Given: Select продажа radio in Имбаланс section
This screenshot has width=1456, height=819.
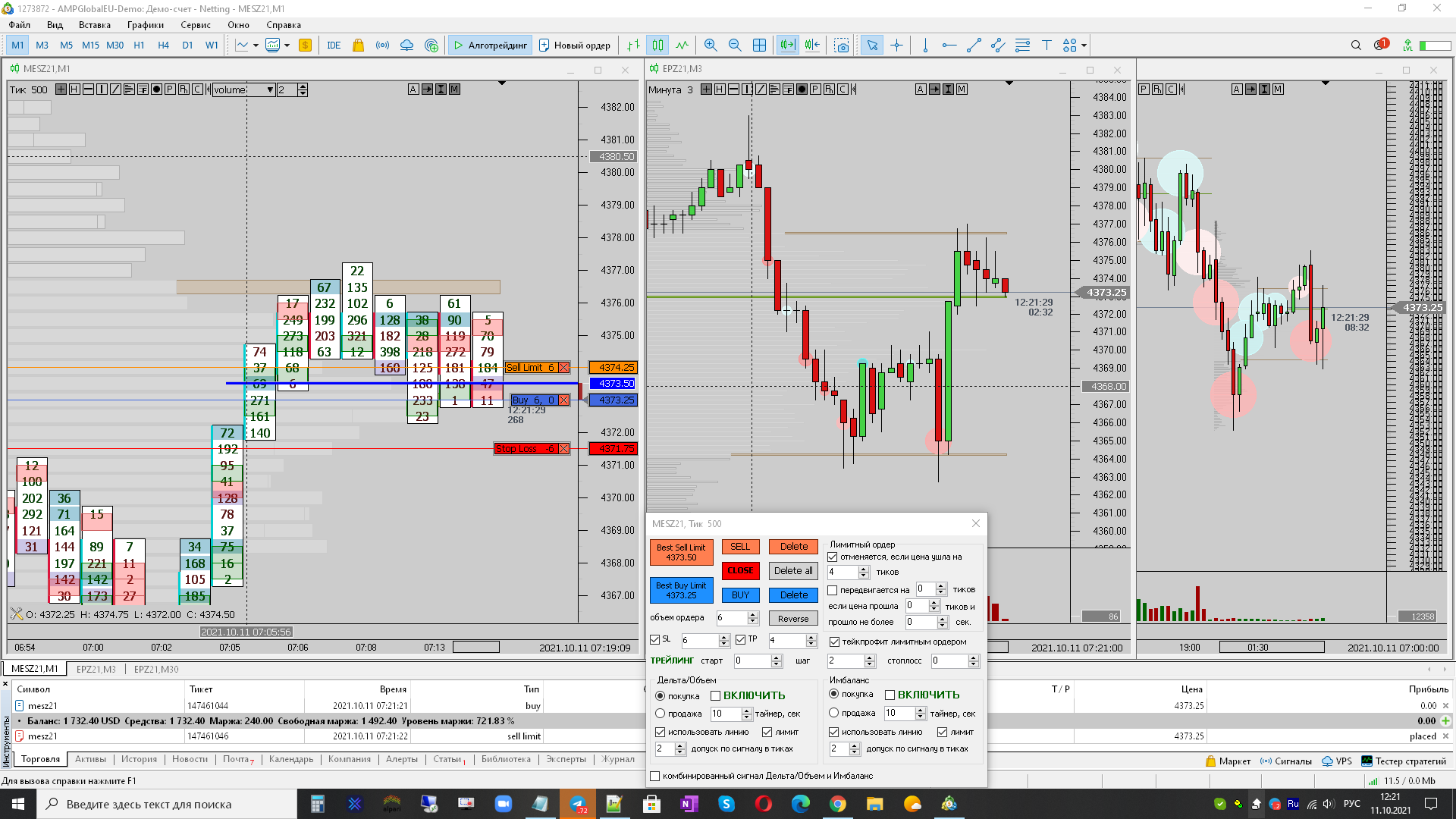Looking at the screenshot, I should 834,713.
